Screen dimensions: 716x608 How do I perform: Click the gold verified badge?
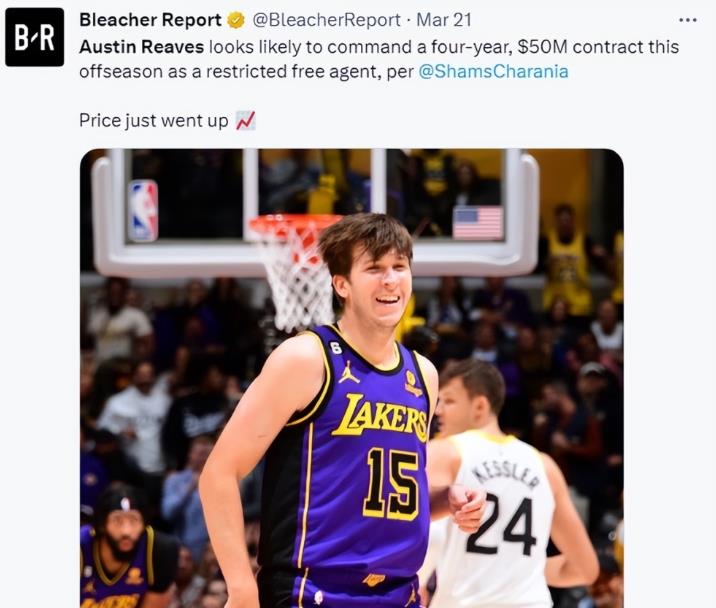tap(237, 21)
